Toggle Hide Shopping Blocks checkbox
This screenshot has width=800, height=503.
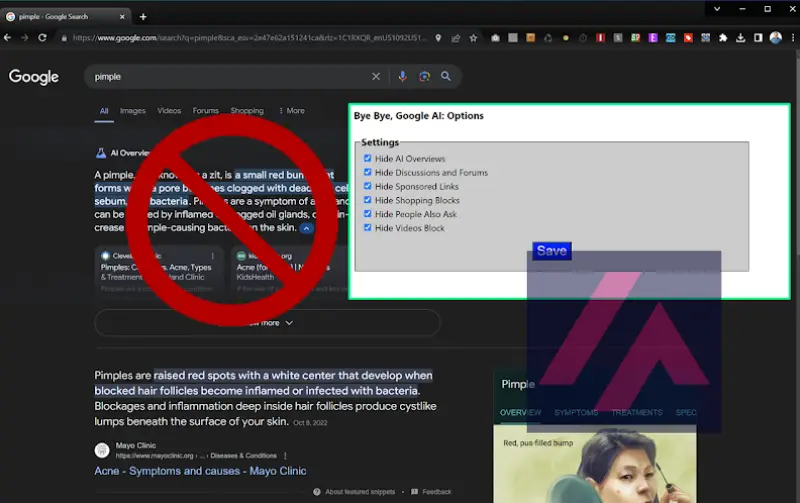point(367,199)
